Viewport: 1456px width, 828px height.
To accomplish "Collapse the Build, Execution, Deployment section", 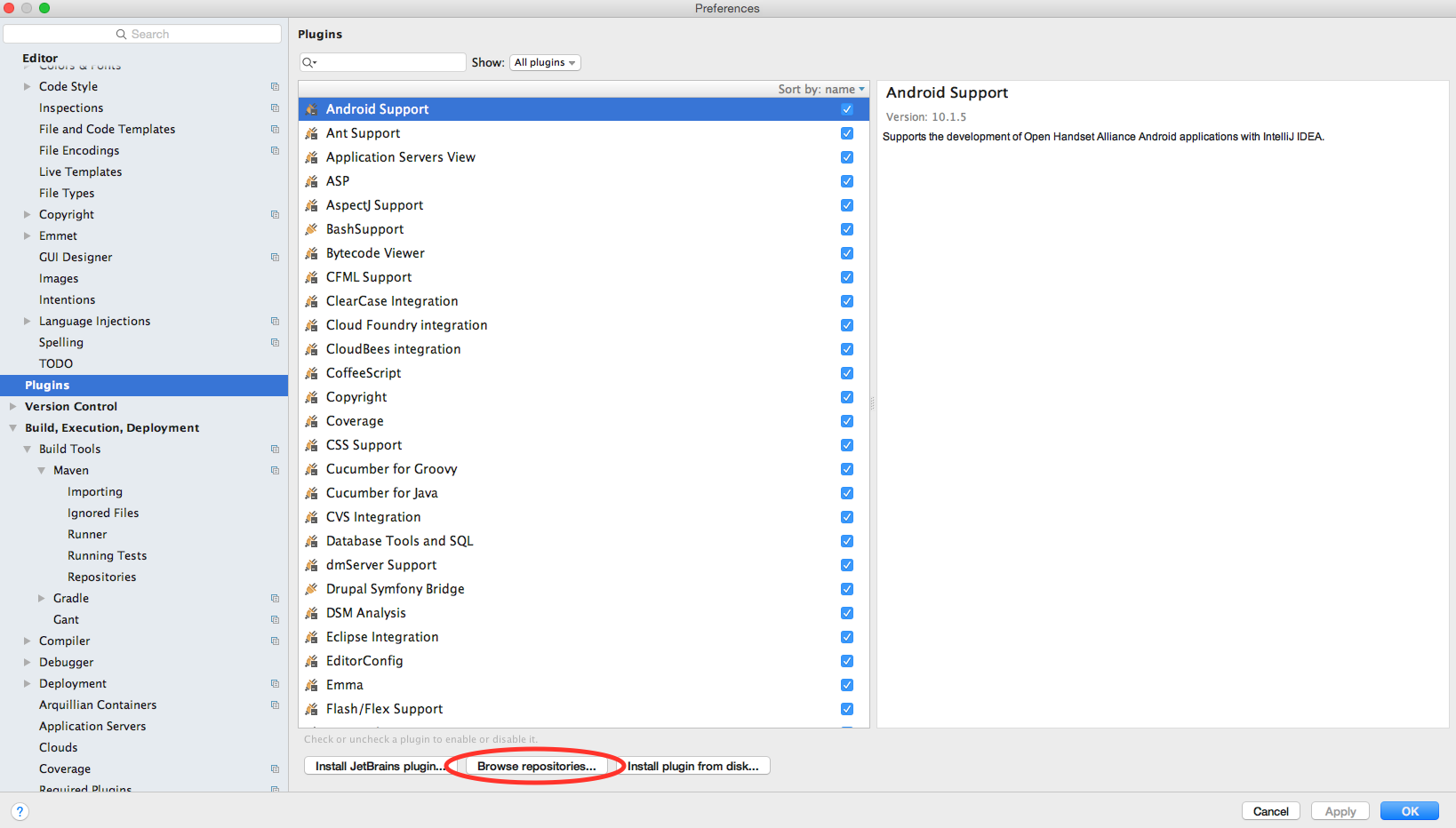I will [12, 427].
